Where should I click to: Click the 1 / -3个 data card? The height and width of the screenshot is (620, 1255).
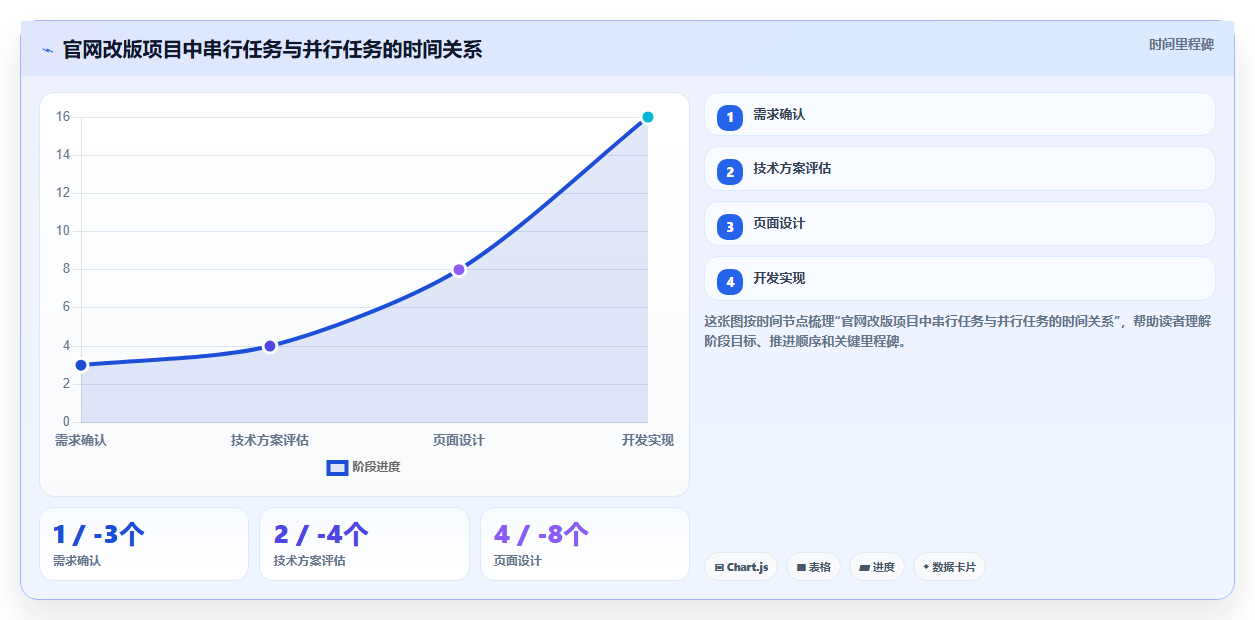tap(144, 544)
